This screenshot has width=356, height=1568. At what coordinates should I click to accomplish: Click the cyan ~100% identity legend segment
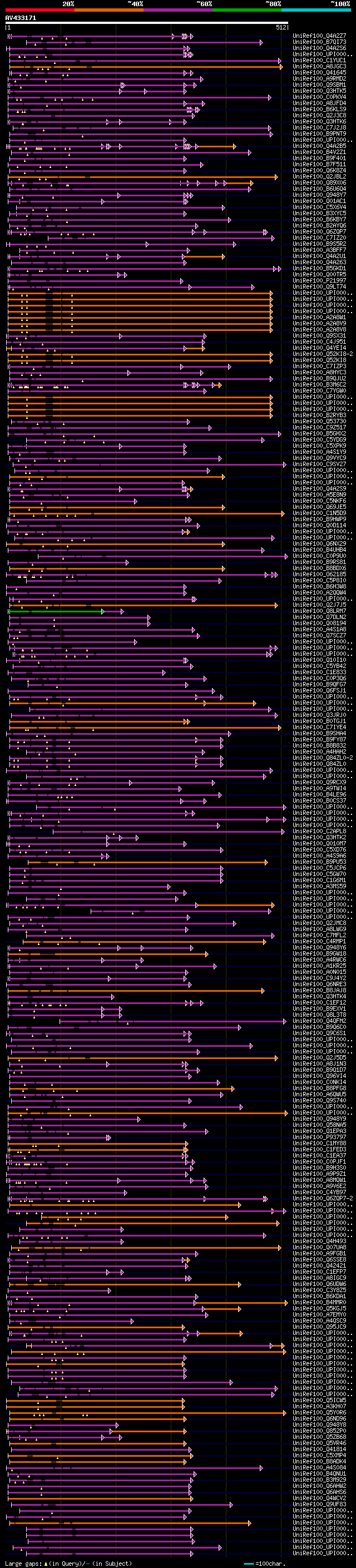point(317,10)
